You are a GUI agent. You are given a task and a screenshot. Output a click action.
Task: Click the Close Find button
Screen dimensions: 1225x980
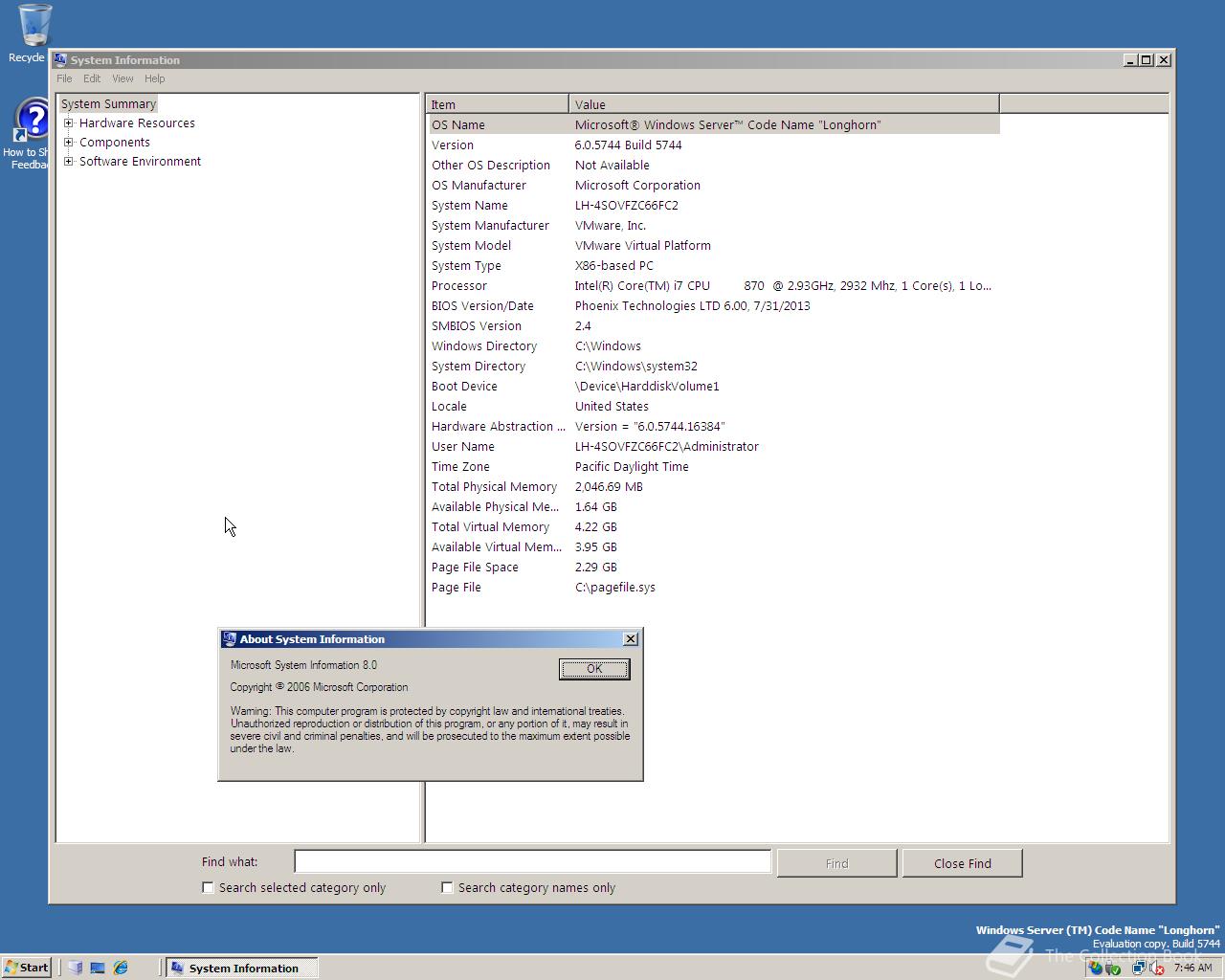(x=962, y=863)
